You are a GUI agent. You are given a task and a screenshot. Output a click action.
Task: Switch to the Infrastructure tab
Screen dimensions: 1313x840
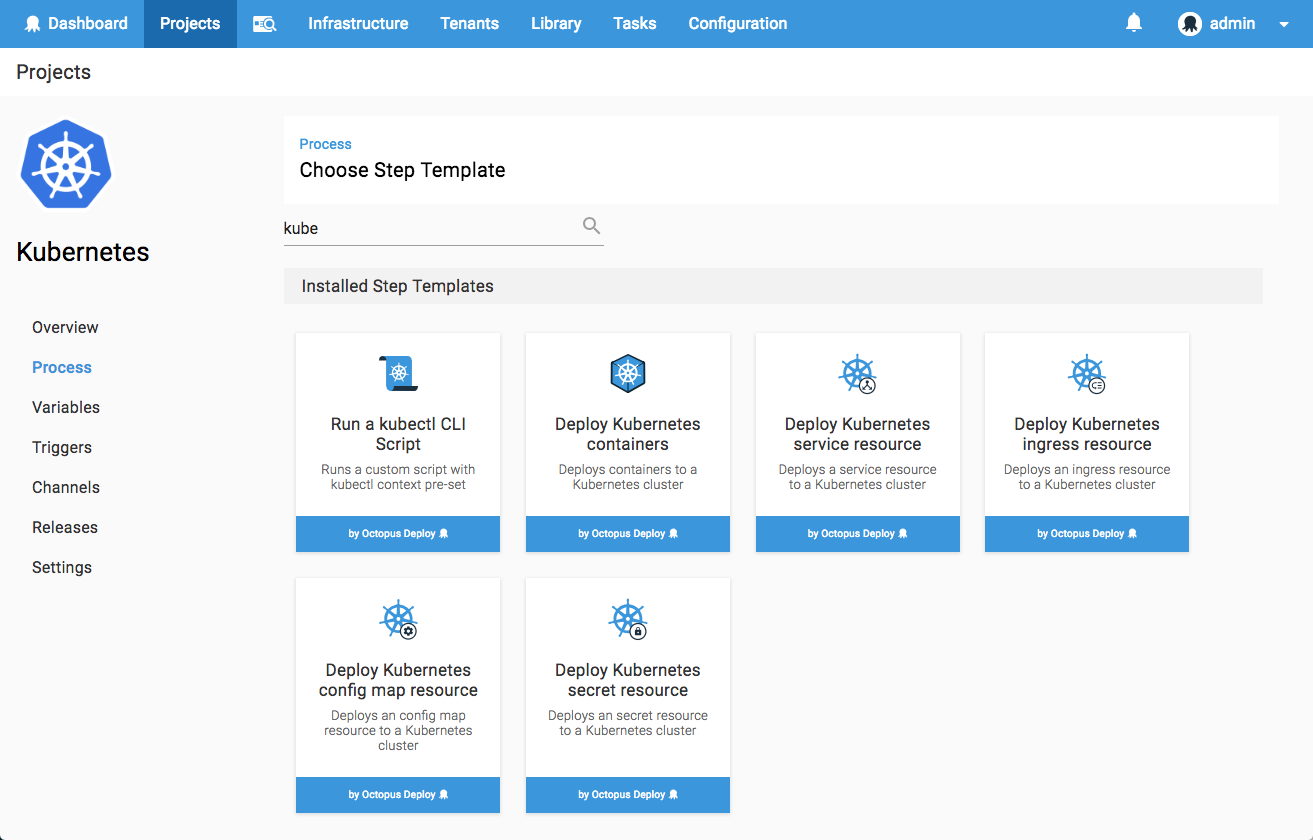coord(357,23)
